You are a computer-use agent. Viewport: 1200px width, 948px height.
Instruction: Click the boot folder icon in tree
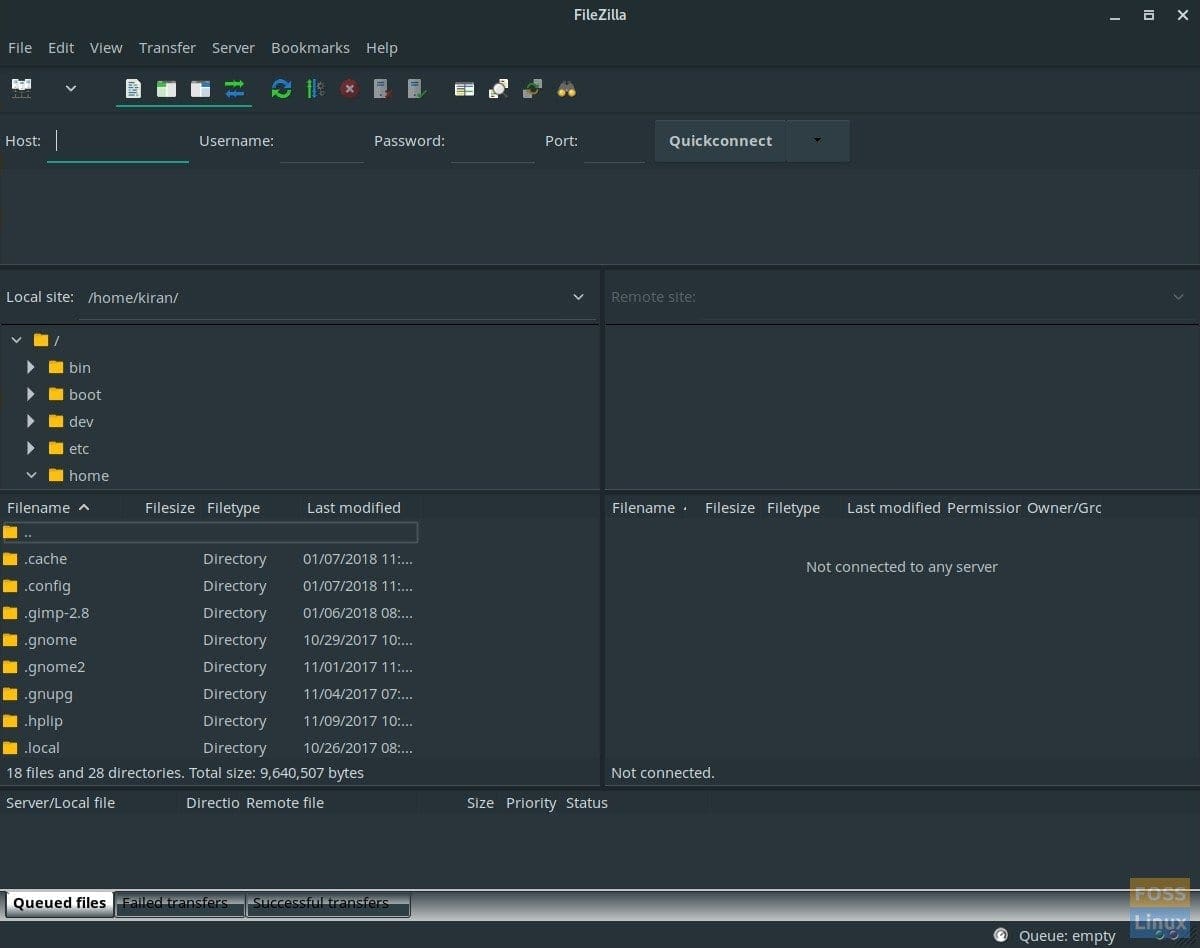tap(56, 394)
